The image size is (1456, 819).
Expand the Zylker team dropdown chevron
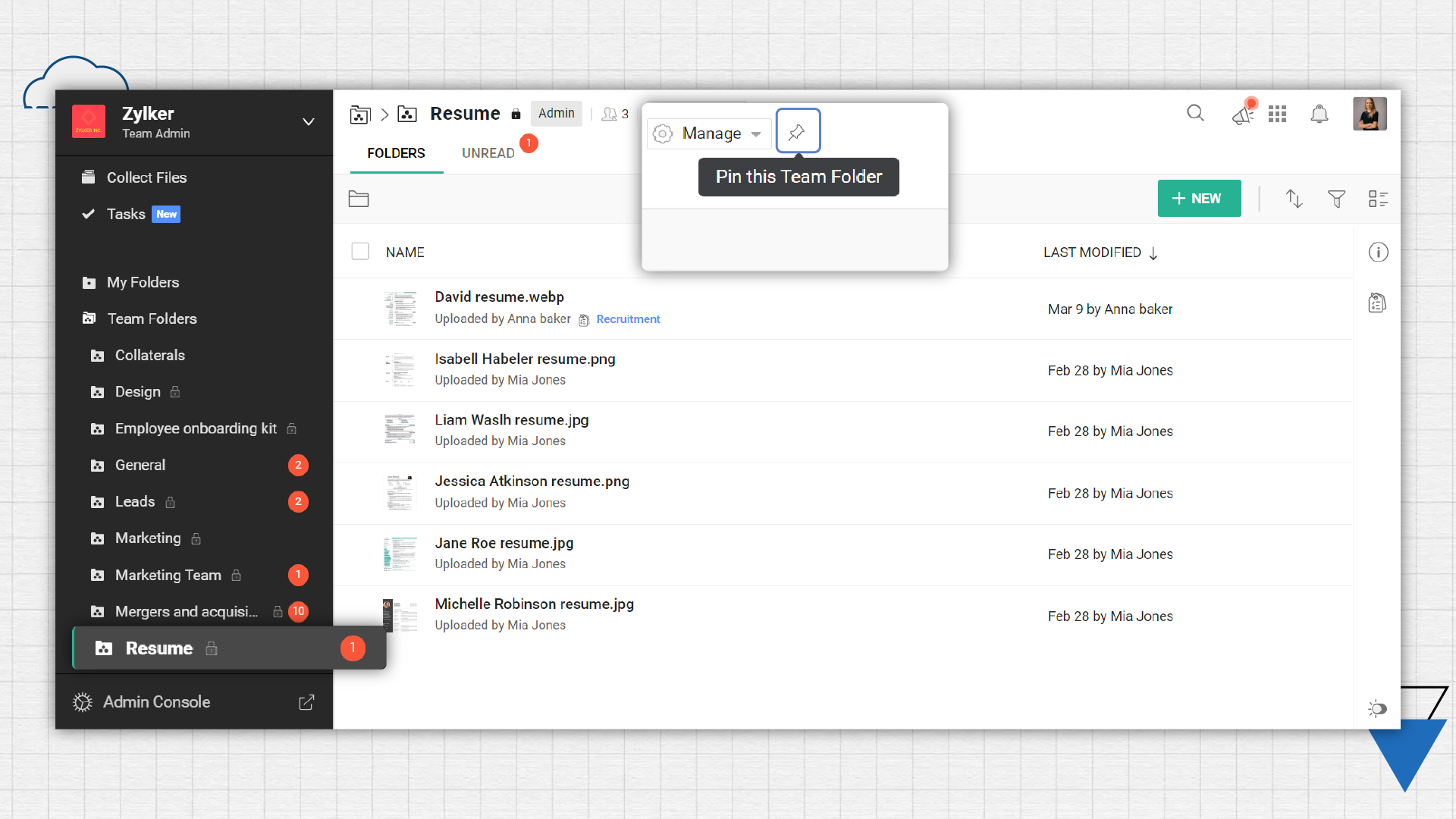tap(308, 122)
